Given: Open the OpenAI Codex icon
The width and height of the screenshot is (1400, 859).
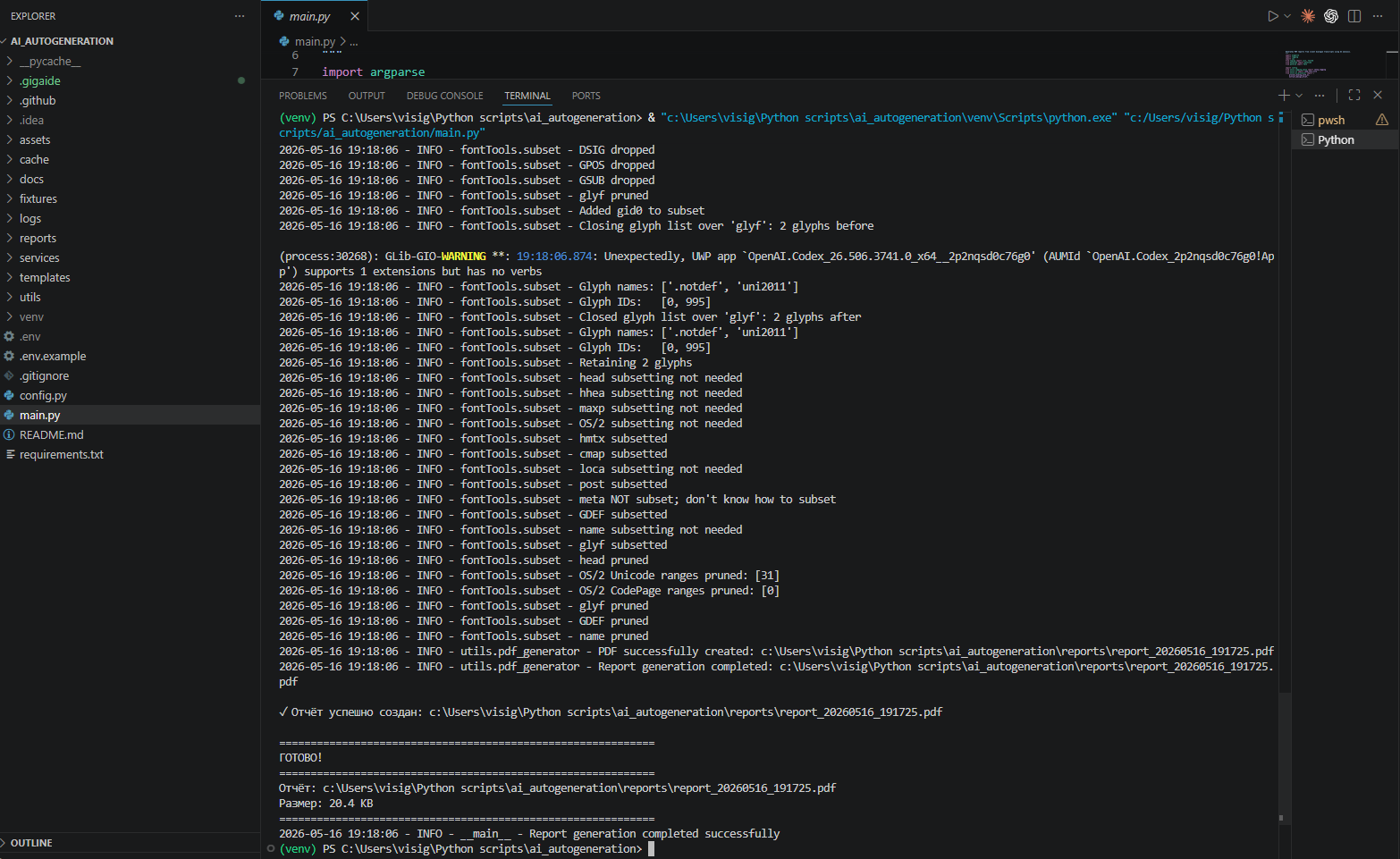Looking at the screenshot, I should click(x=1331, y=16).
